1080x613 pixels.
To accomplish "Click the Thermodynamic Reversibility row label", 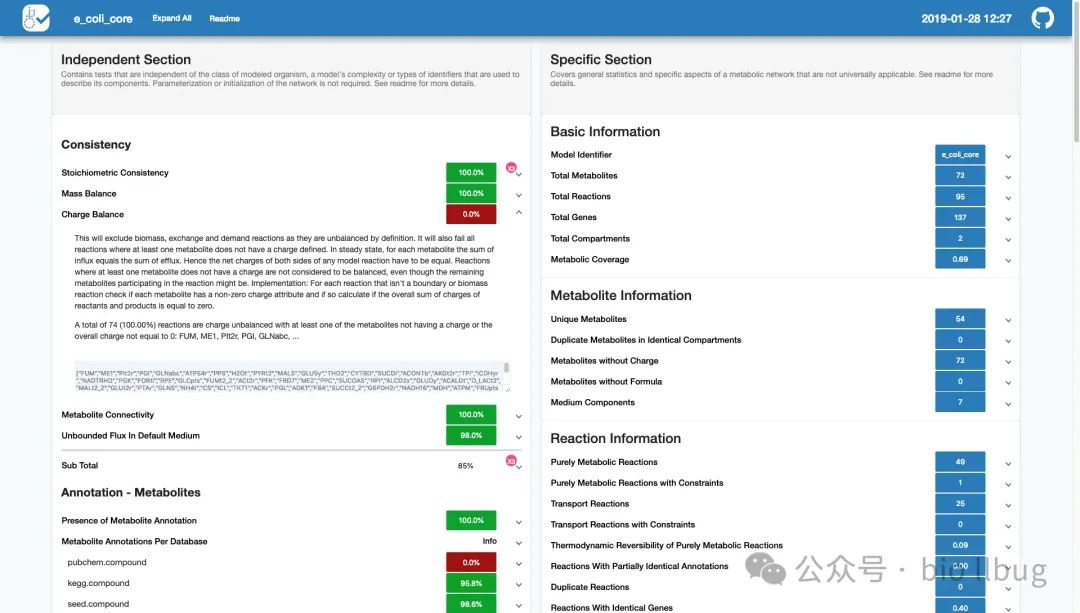I will click(666, 546).
